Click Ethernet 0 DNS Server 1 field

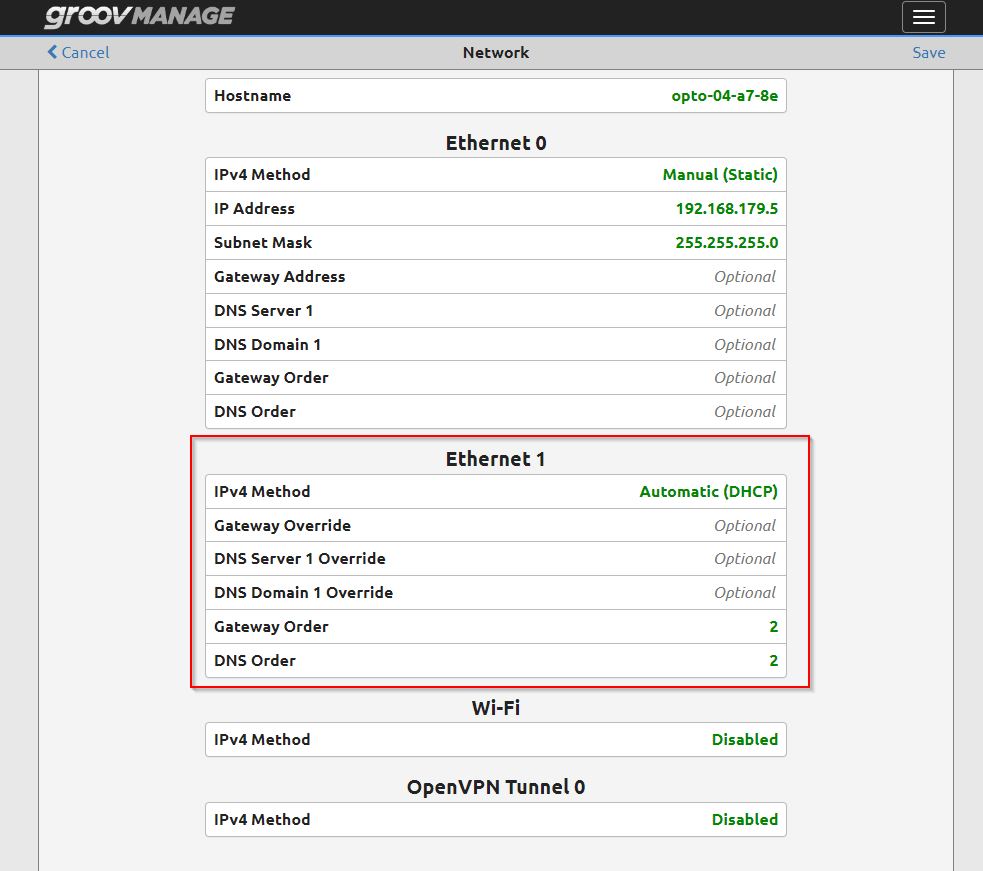coord(495,310)
